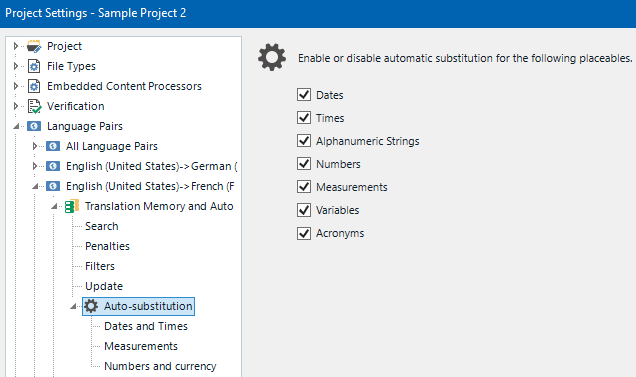Viewport: 636px width, 377px height.
Task: Collapse the Auto-substitution node arrow
Action: (73, 306)
